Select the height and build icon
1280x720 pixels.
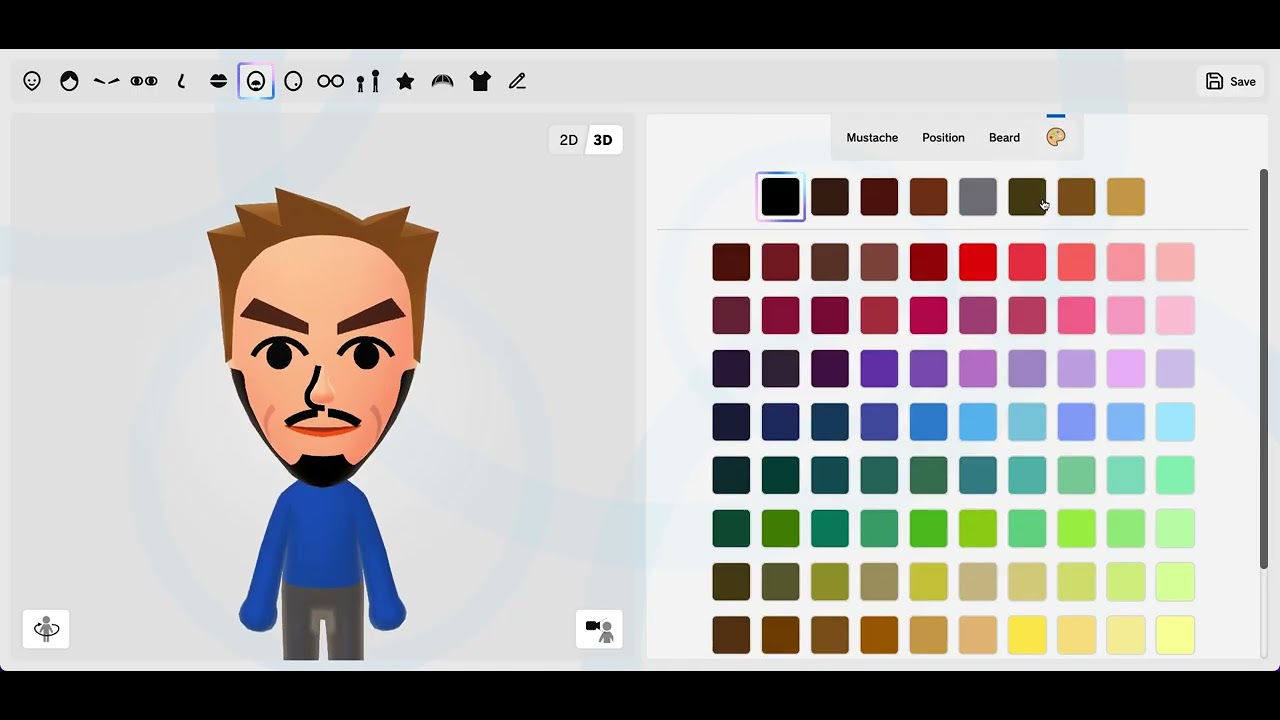pos(368,82)
